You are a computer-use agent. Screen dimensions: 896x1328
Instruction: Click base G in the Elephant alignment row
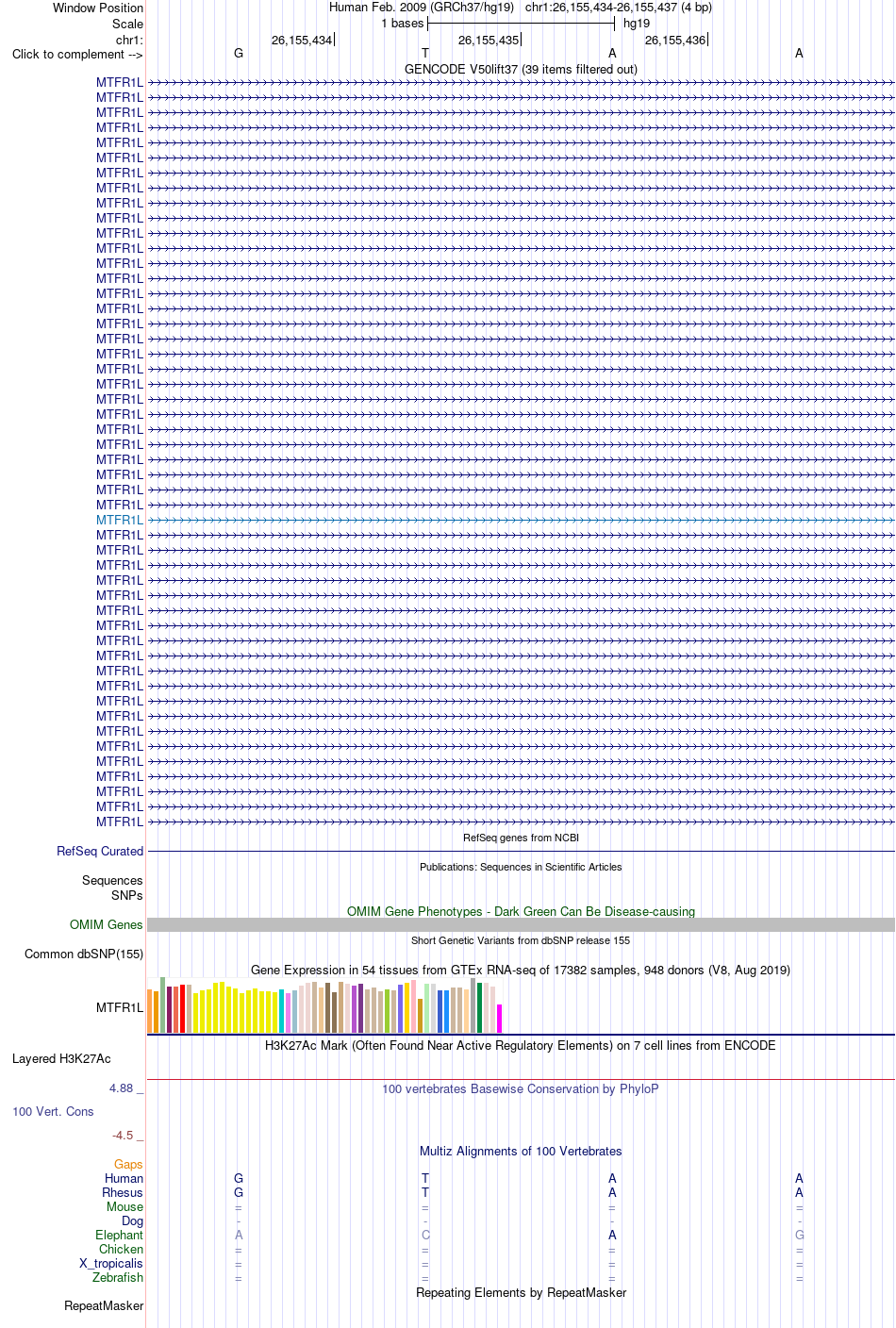pyautogui.click(x=799, y=1235)
